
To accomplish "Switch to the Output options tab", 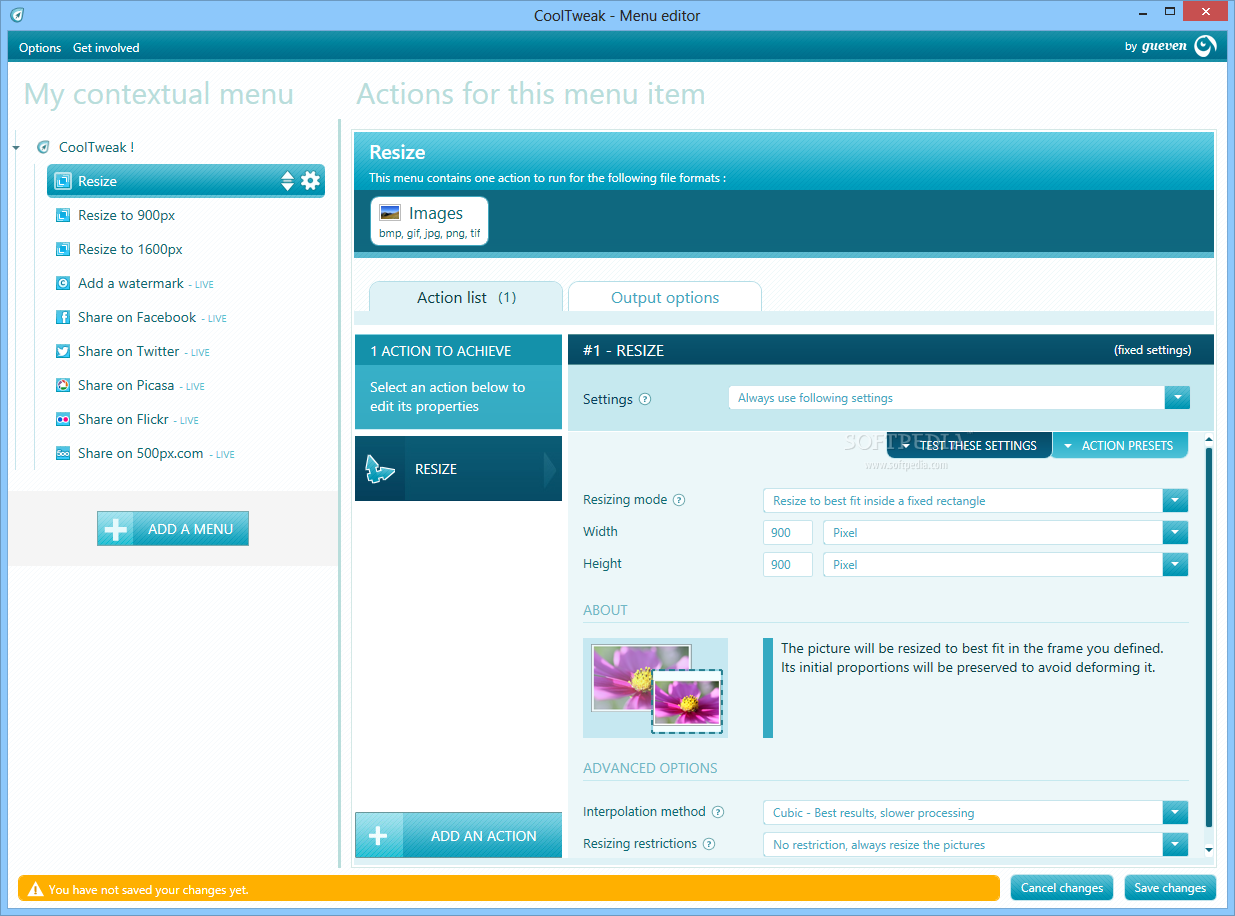I will (665, 297).
